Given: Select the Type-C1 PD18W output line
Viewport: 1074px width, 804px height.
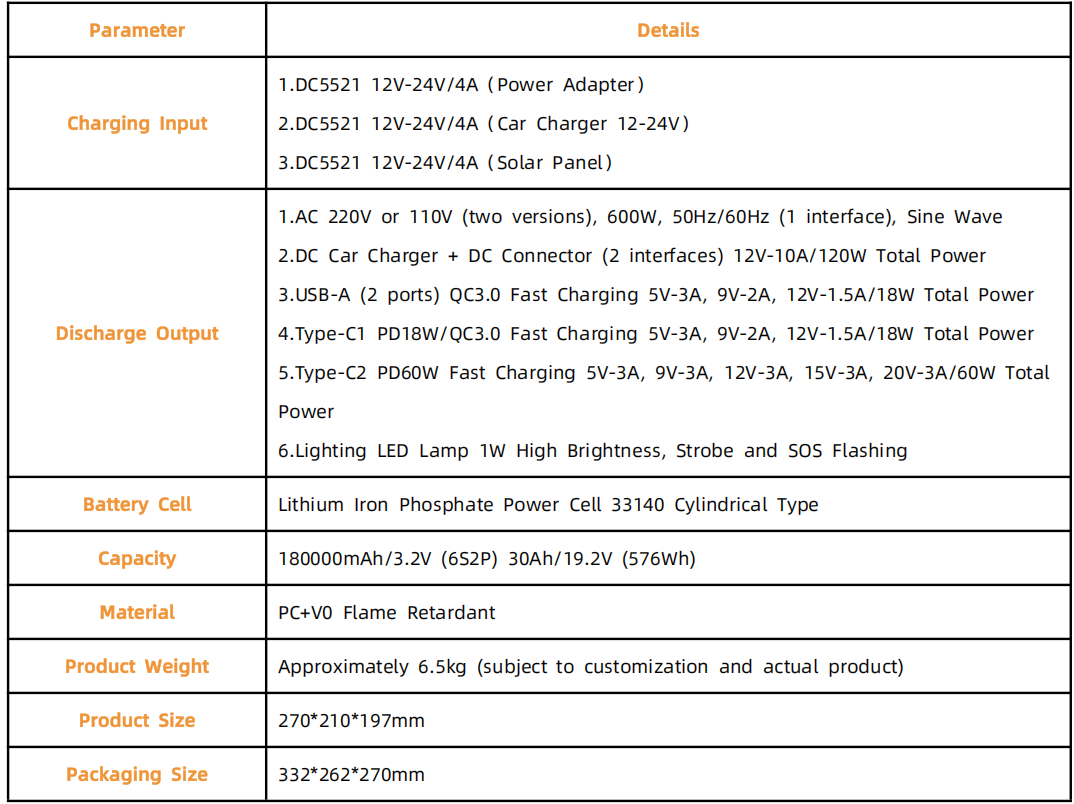Looking at the screenshot, I should point(656,334).
